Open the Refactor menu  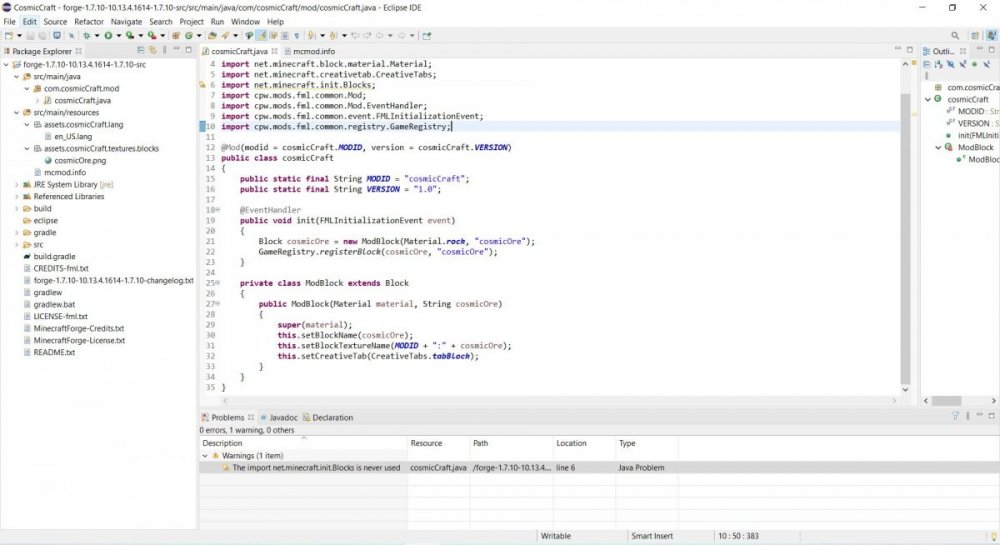coord(89,22)
